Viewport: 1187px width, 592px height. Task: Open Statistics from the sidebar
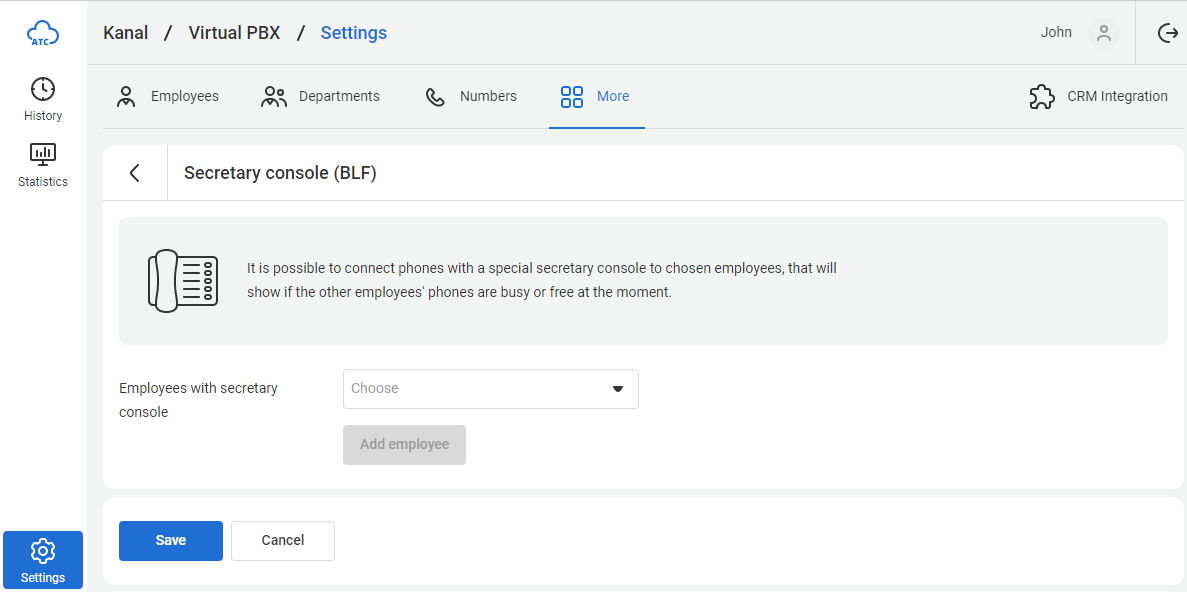point(43,165)
